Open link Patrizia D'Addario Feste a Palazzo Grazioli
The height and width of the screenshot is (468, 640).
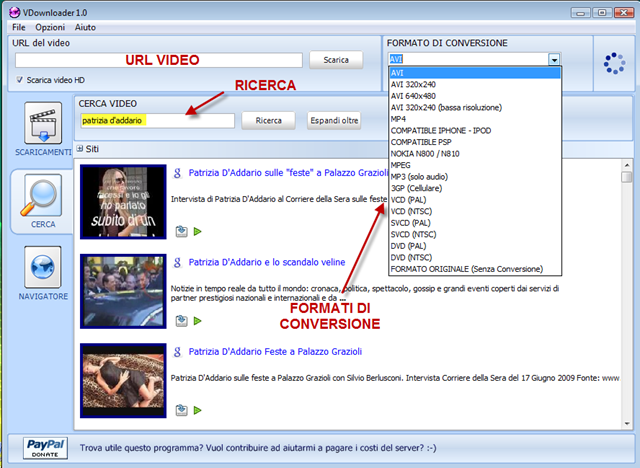[x=275, y=352]
